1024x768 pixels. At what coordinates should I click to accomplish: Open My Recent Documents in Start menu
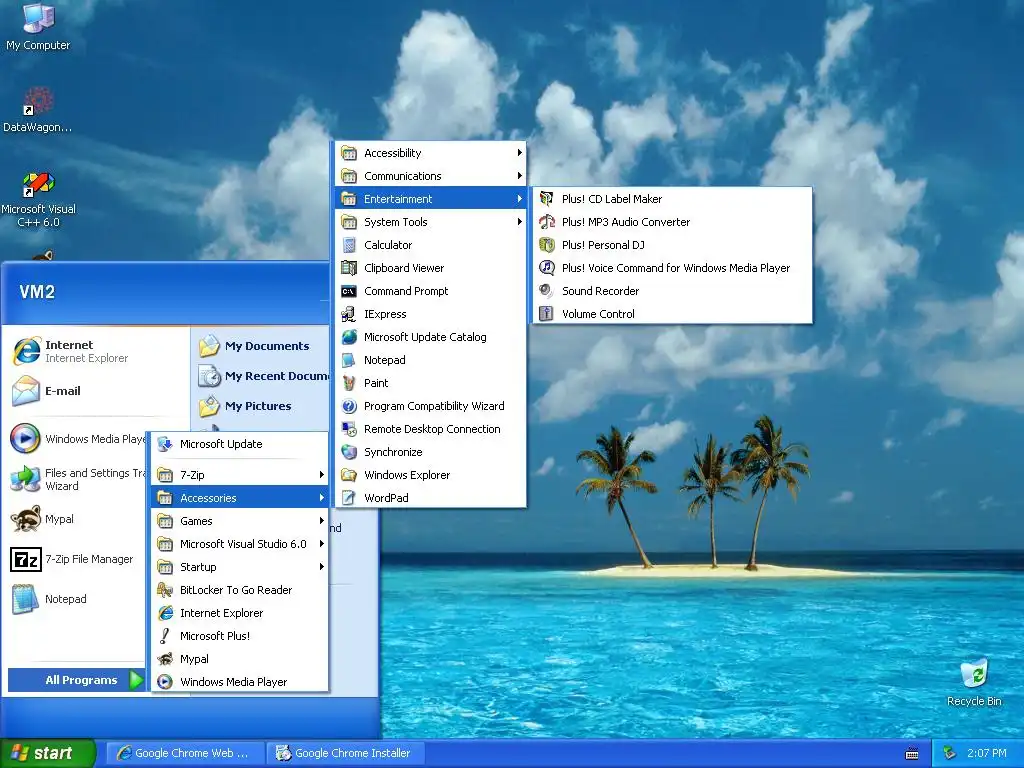(x=262, y=376)
